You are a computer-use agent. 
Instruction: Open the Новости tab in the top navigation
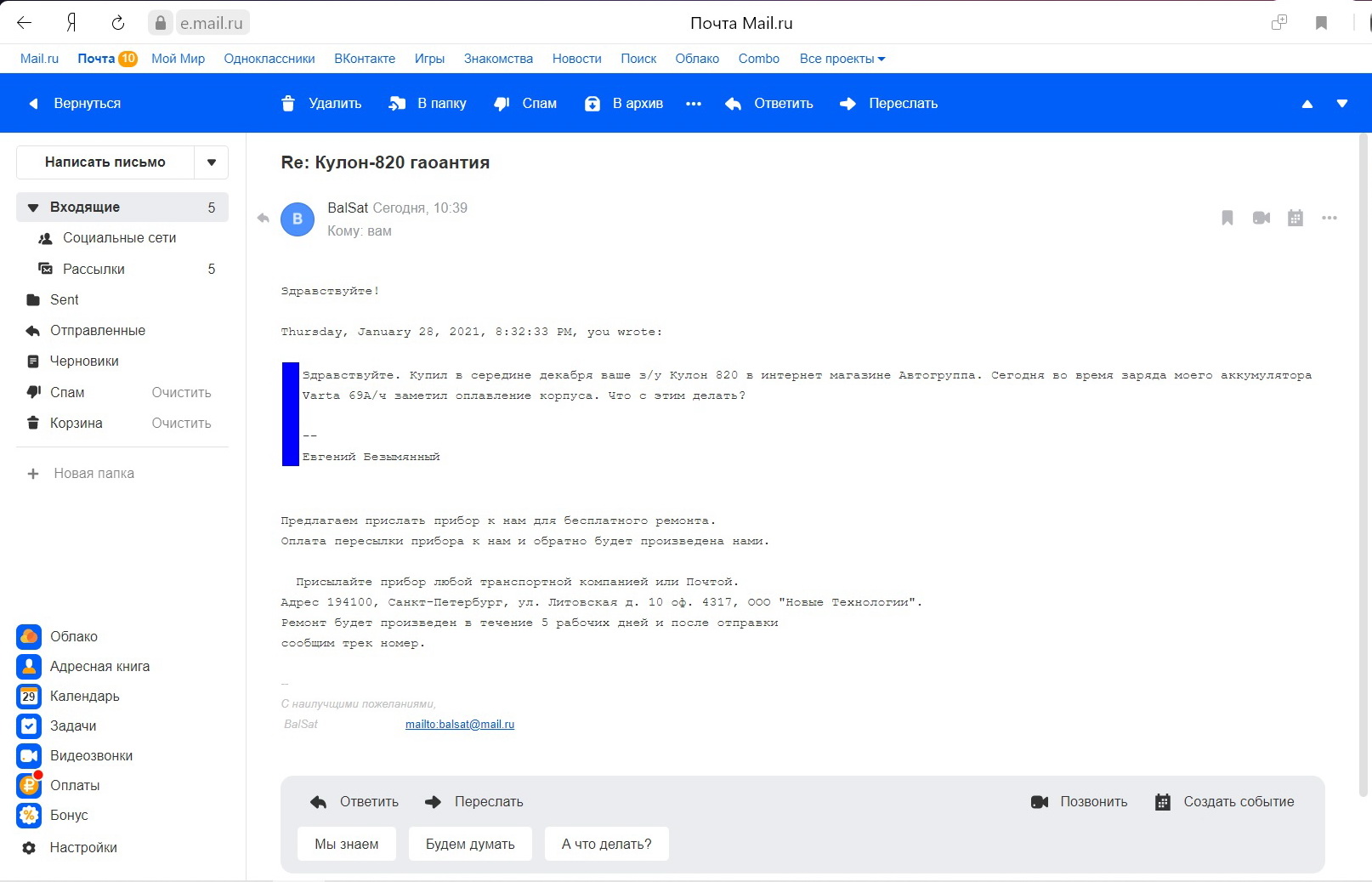(x=576, y=59)
